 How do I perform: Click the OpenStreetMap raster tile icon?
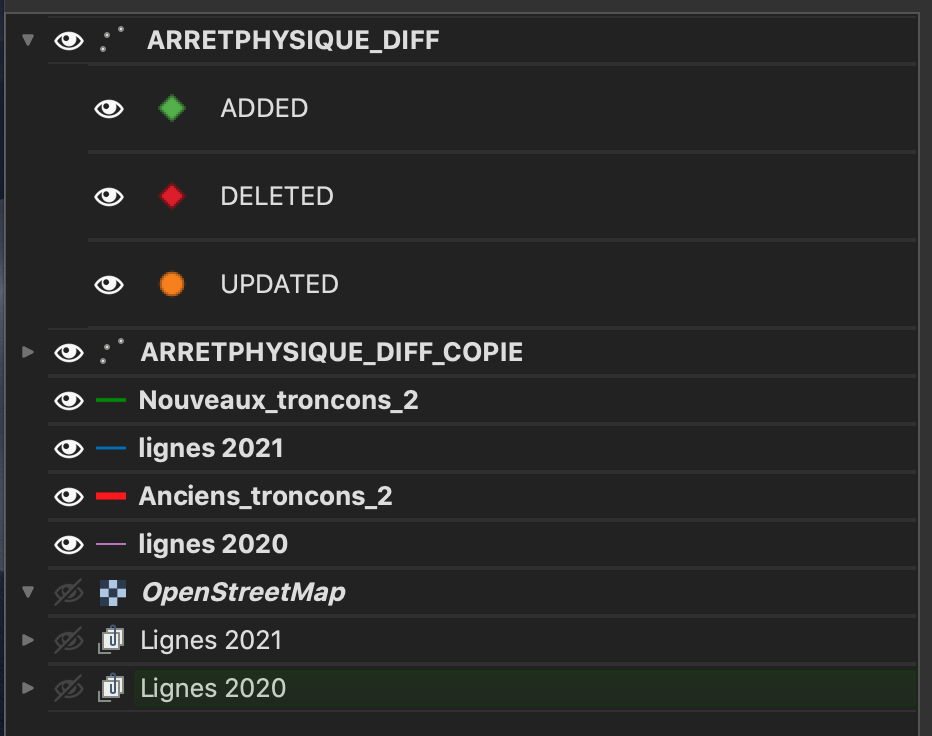pyautogui.click(x=112, y=592)
